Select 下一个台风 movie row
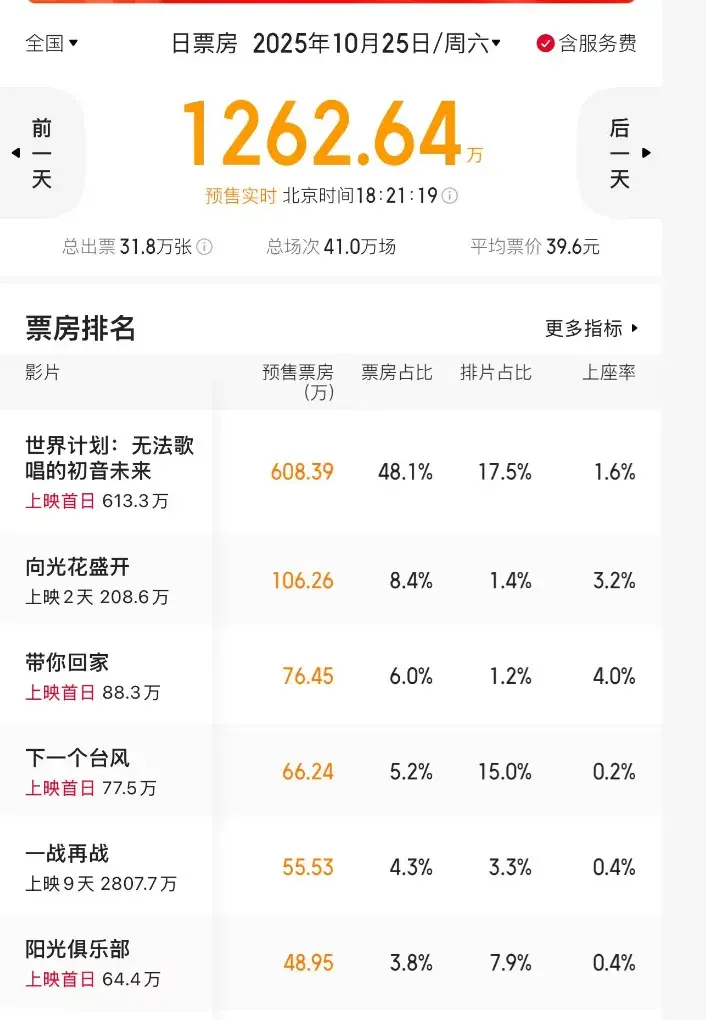This screenshot has height=1020, width=706. tap(78, 758)
